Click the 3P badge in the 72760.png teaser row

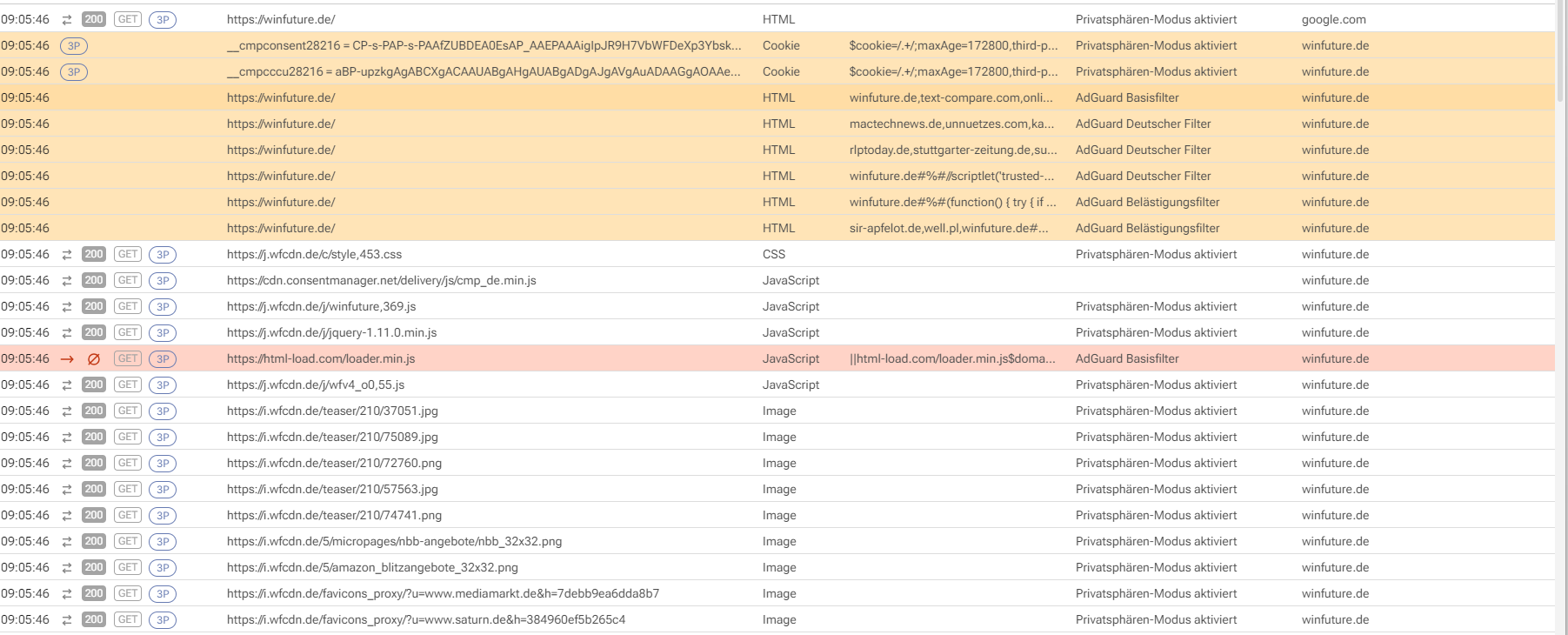pos(163,464)
